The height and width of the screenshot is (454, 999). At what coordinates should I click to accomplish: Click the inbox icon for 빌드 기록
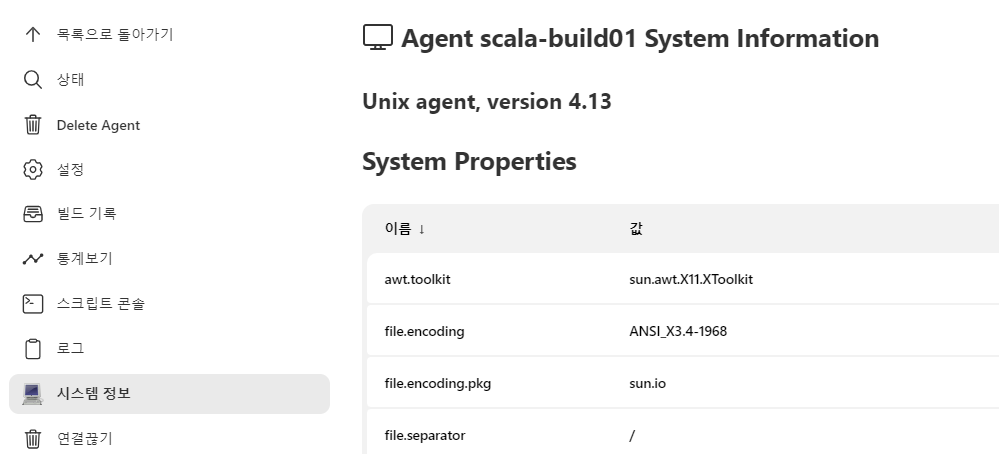pos(32,214)
